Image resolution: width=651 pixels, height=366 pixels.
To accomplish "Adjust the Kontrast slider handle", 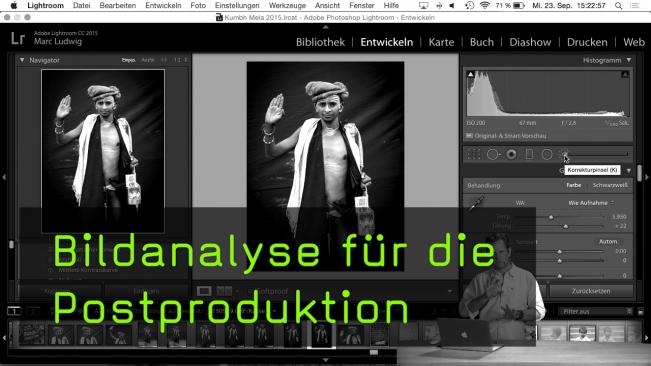I will (x=559, y=261).
